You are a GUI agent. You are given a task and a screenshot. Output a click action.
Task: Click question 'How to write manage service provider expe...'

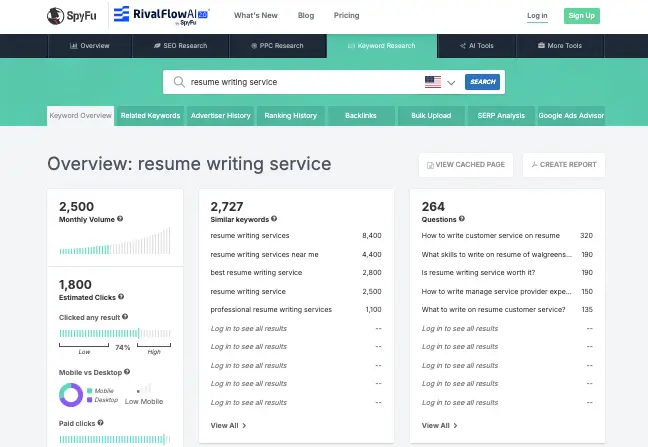click(497, 291)
